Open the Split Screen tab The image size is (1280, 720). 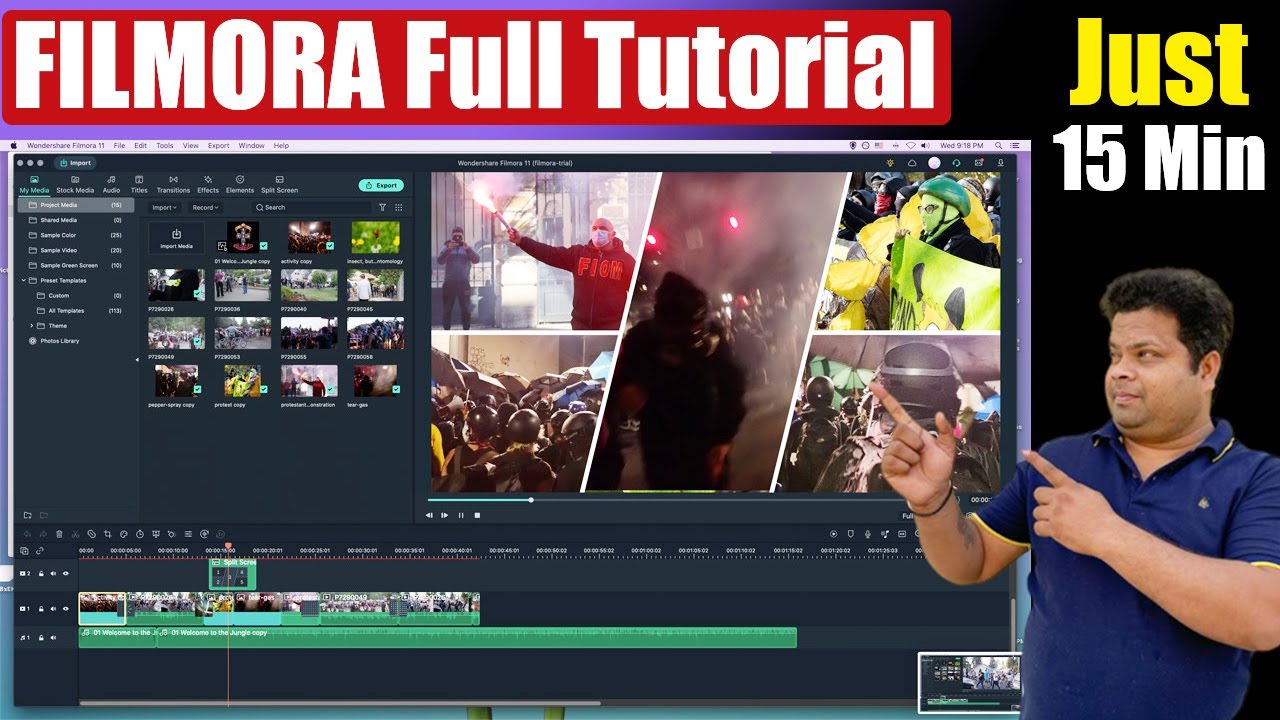(279, 185)
